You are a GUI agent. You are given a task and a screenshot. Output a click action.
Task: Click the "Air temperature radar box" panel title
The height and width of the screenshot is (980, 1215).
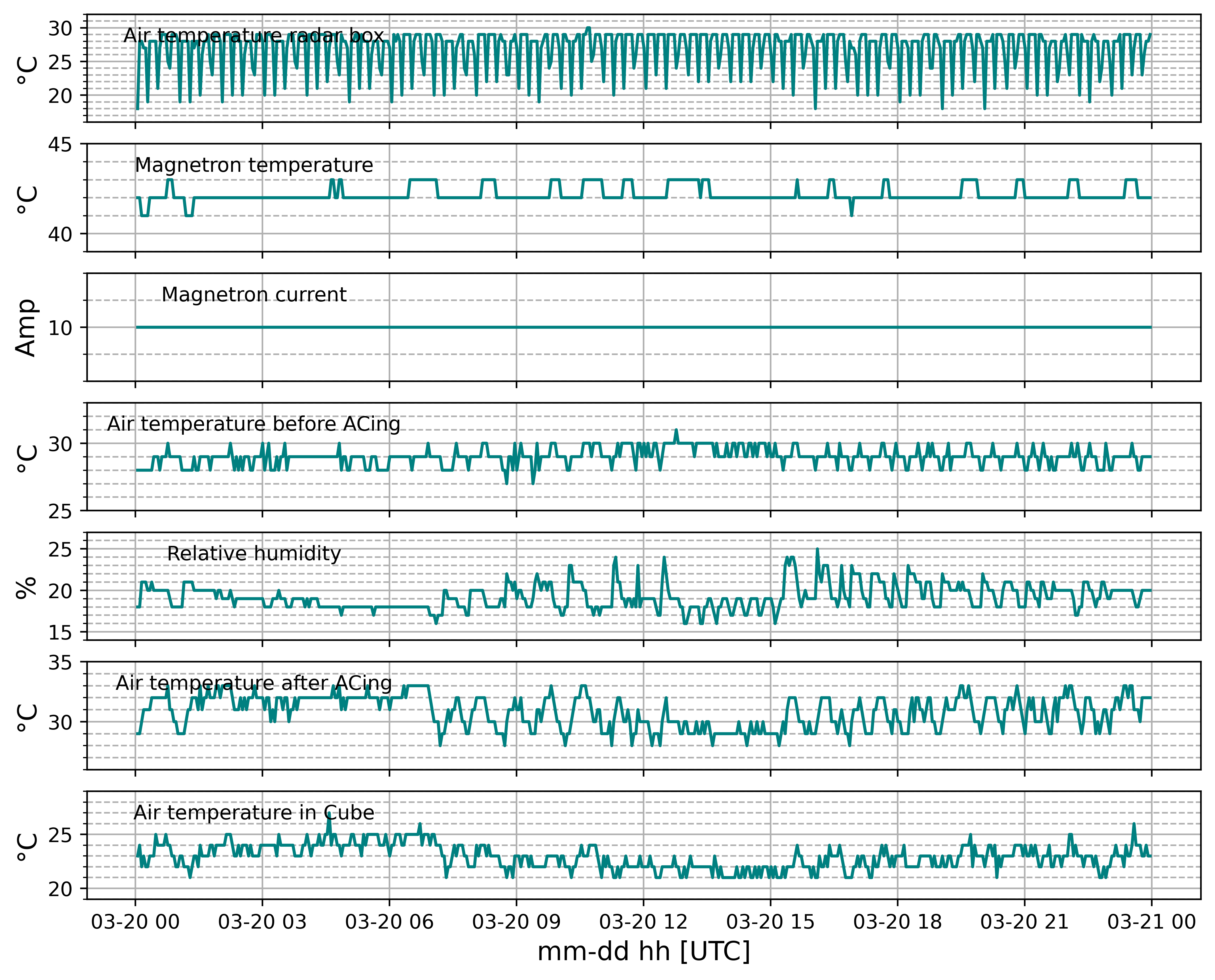[254, 36]
